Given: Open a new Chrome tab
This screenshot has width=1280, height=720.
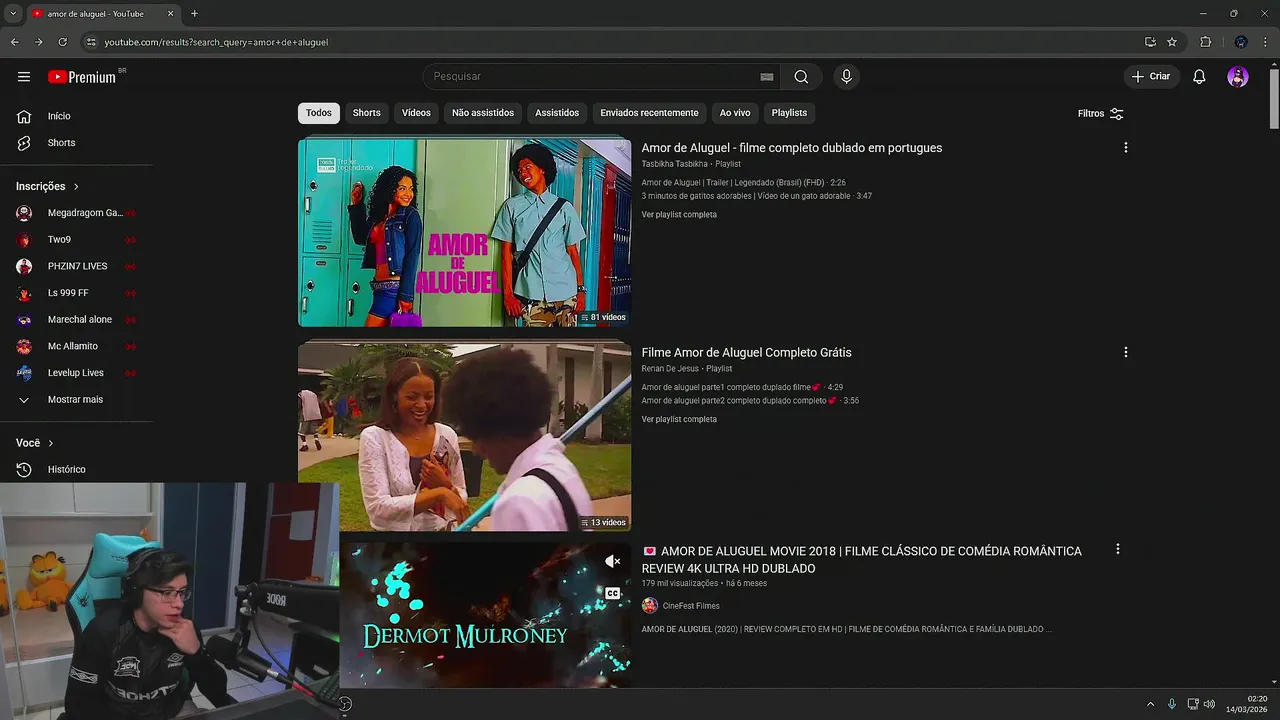Looking at the screenshot, I should (194, 14).
